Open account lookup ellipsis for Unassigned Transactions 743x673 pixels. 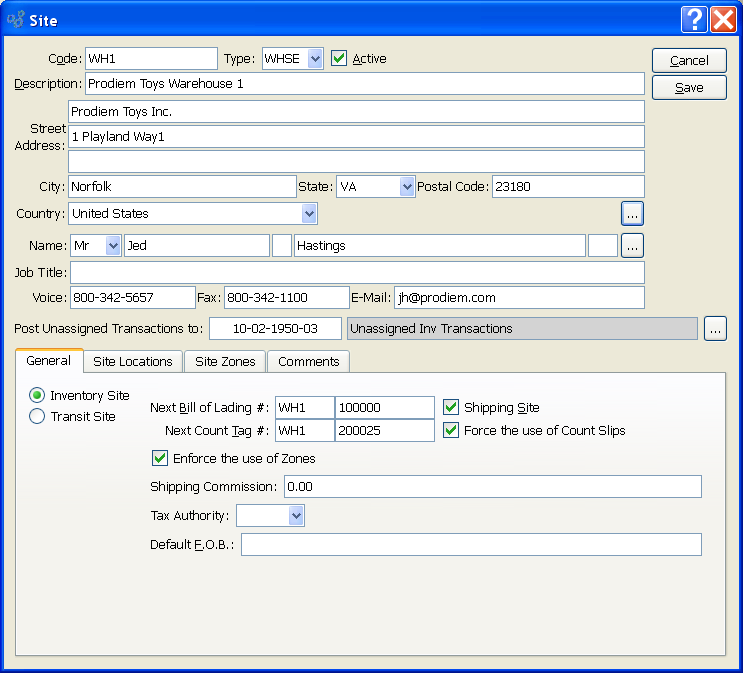tap(714, 329)
